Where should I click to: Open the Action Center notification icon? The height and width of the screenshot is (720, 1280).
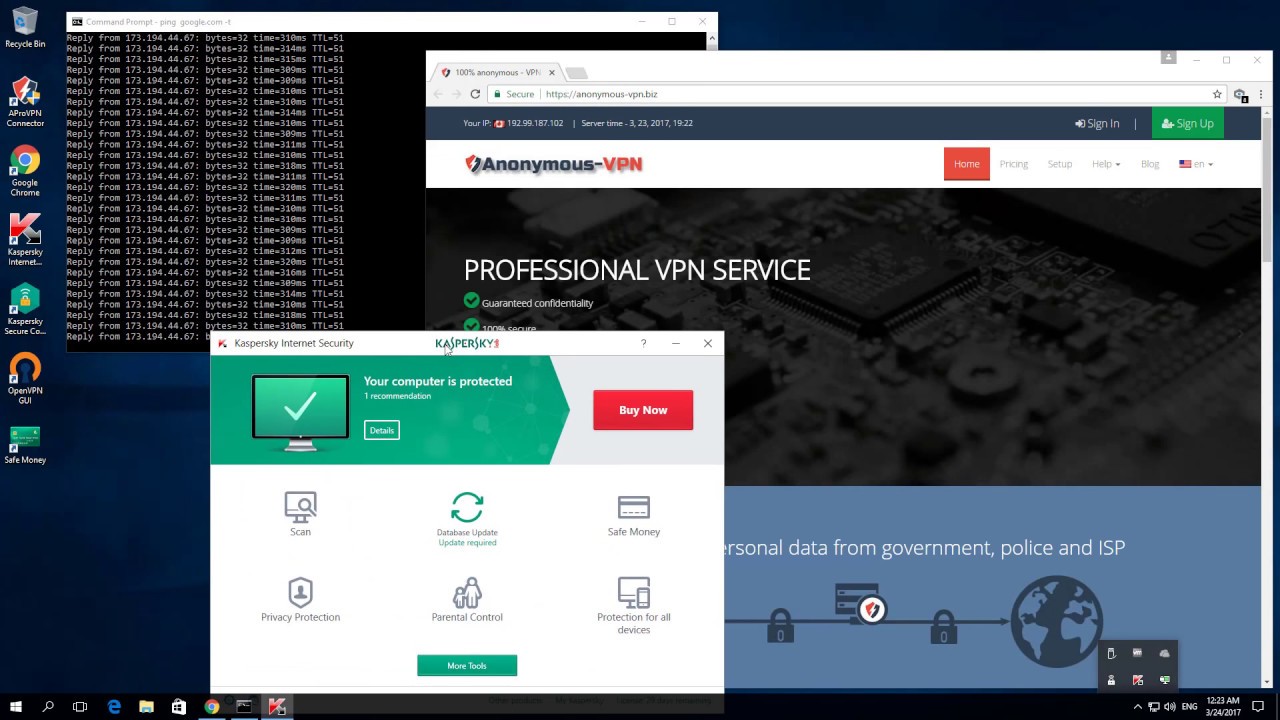tap(1258, 707)
